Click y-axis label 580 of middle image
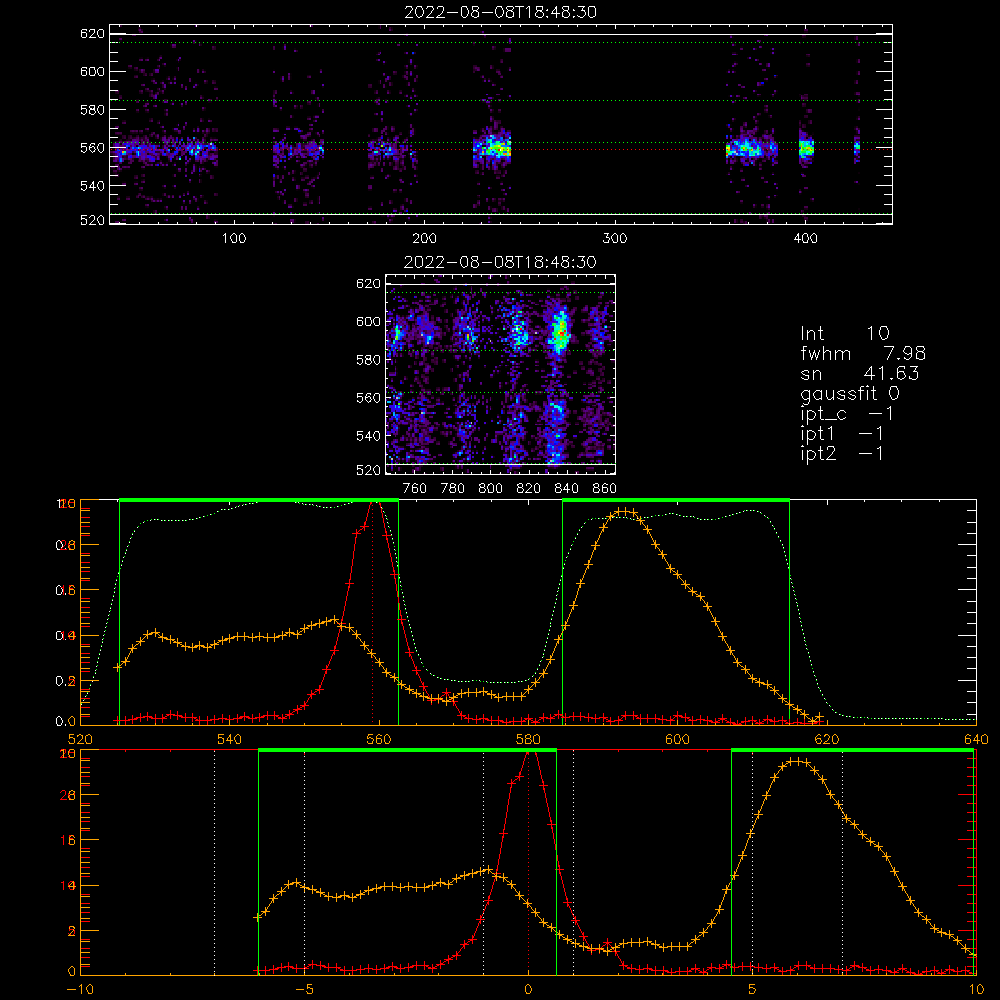 click(x=369, y=360)
